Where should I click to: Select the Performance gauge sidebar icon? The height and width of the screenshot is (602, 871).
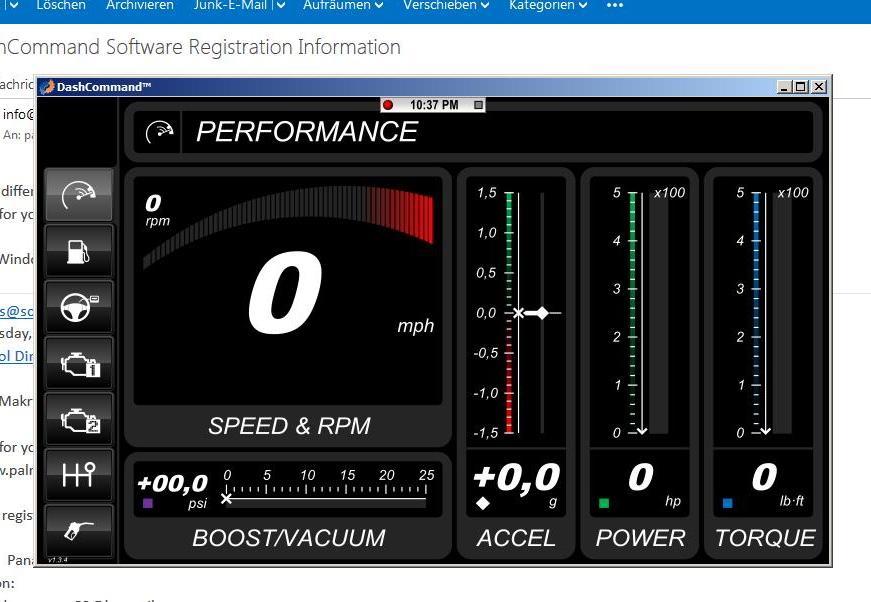(79, 195)
